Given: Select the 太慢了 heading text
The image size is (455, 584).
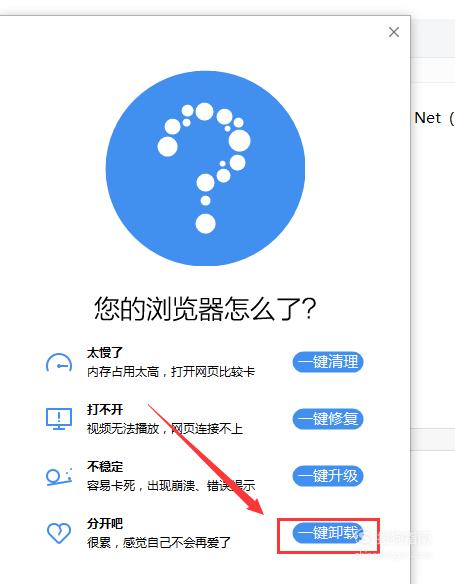Looking at the screenshot, I should pos(105,352).
